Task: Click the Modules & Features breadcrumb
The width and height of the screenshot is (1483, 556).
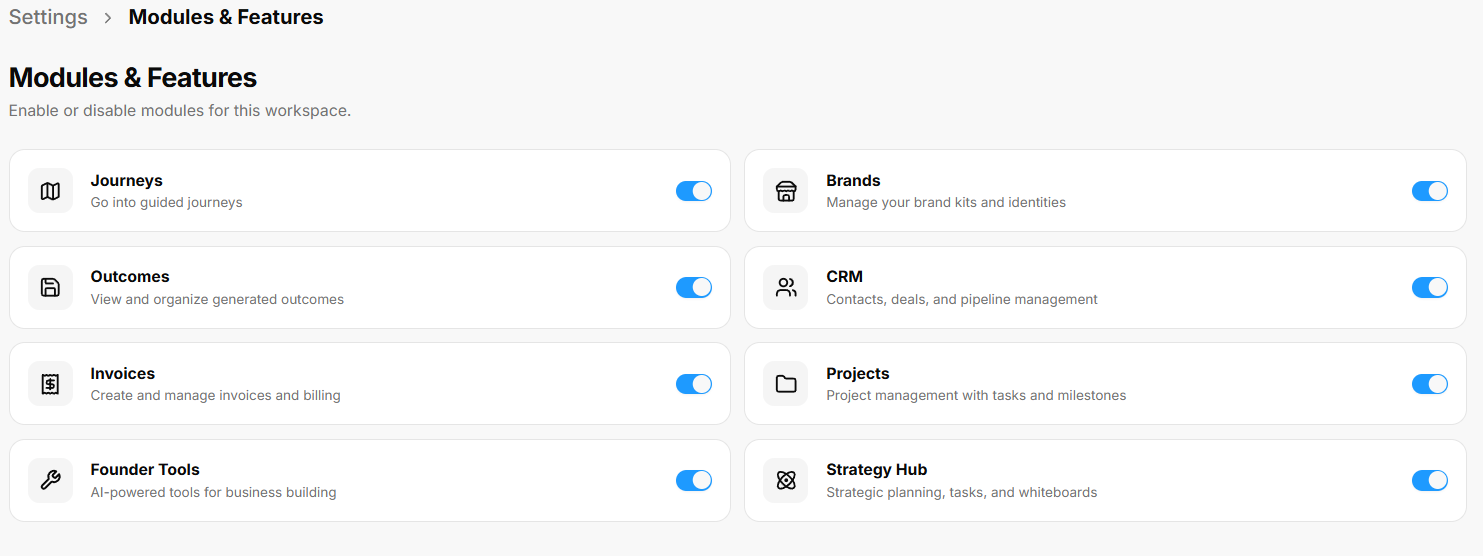Action: click(x=226, y=17)
